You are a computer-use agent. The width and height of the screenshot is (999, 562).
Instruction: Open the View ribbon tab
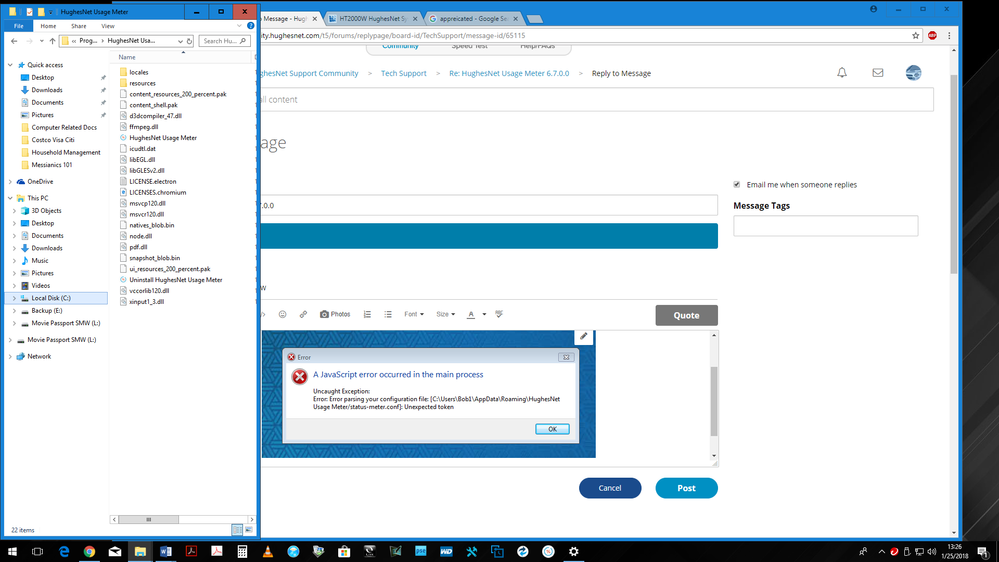pos(107,26)
